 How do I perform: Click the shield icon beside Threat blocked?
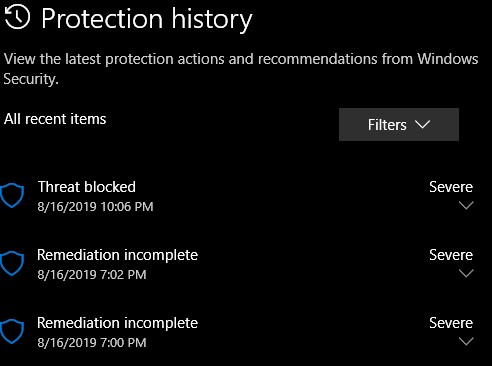(12, 196)
